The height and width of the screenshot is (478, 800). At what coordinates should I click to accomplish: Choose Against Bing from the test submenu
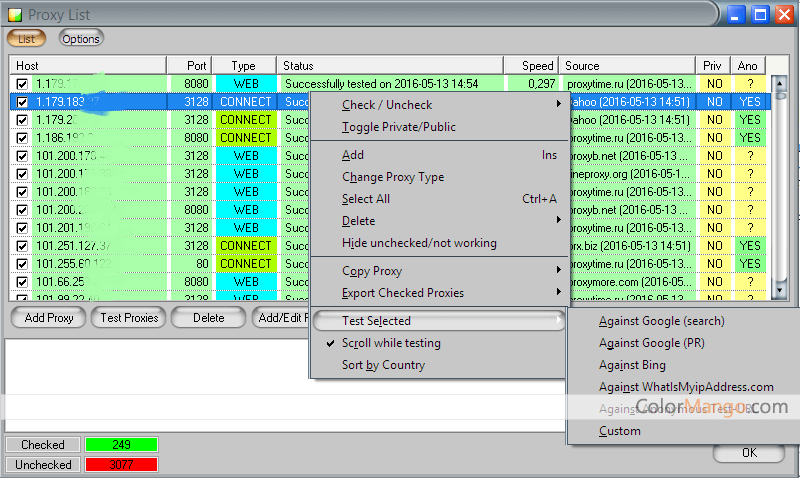click(x=632, y=365)
